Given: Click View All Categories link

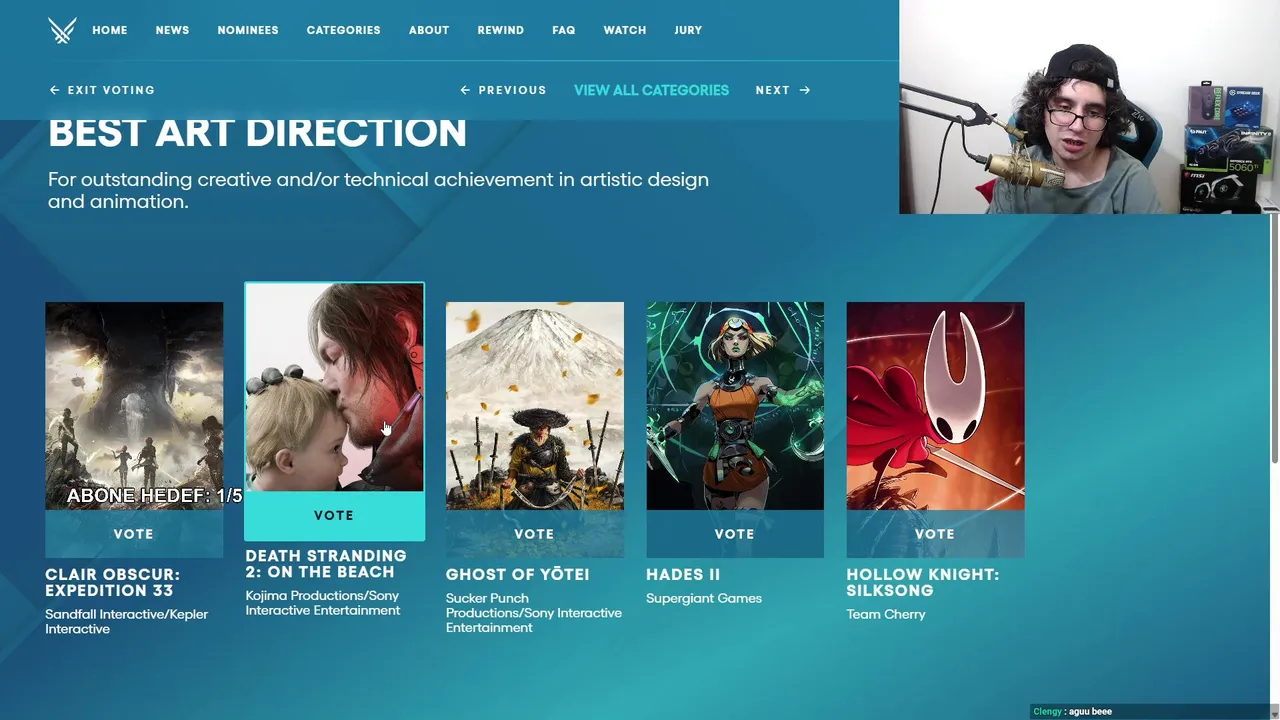Looking at the screenshot, I should [x=651, y=90].
